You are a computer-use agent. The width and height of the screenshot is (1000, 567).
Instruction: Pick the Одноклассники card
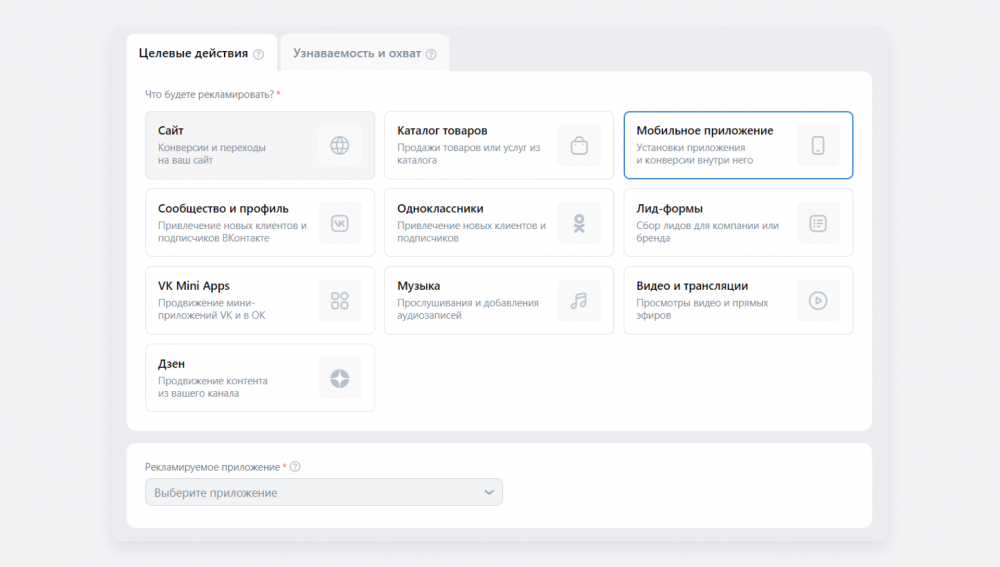[499, 223]
